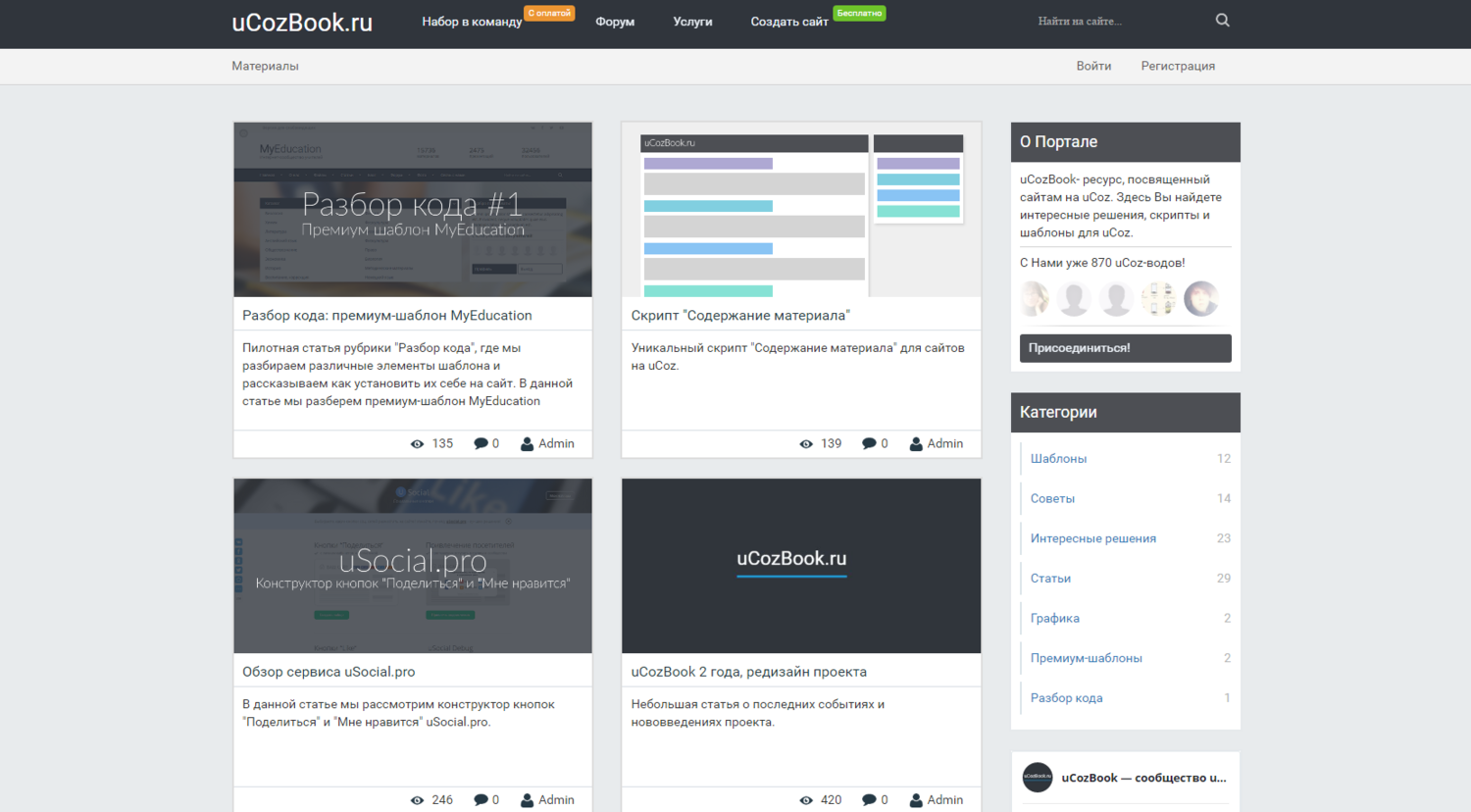Click count 23 beside Интересные решения

click(x=1224, y=538)
